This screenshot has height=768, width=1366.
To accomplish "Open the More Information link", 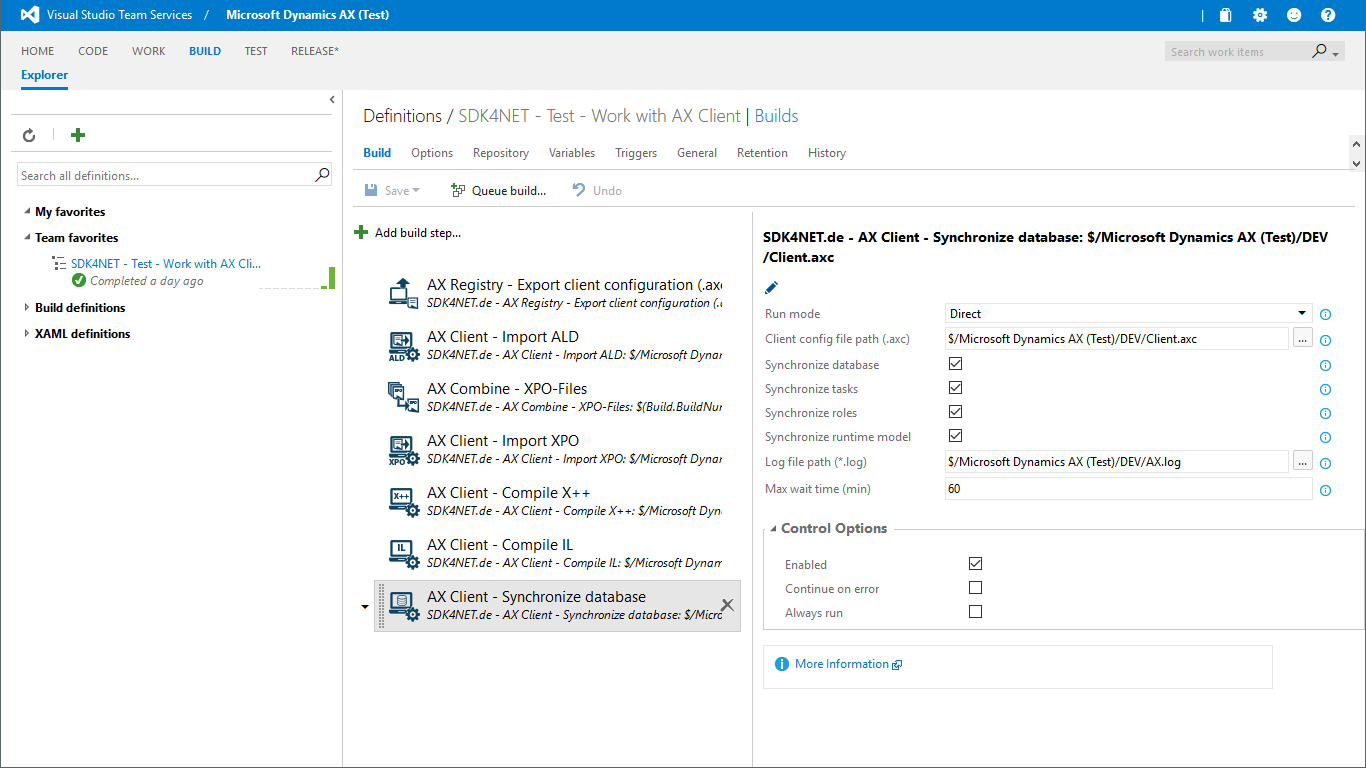I will (842, 664).
